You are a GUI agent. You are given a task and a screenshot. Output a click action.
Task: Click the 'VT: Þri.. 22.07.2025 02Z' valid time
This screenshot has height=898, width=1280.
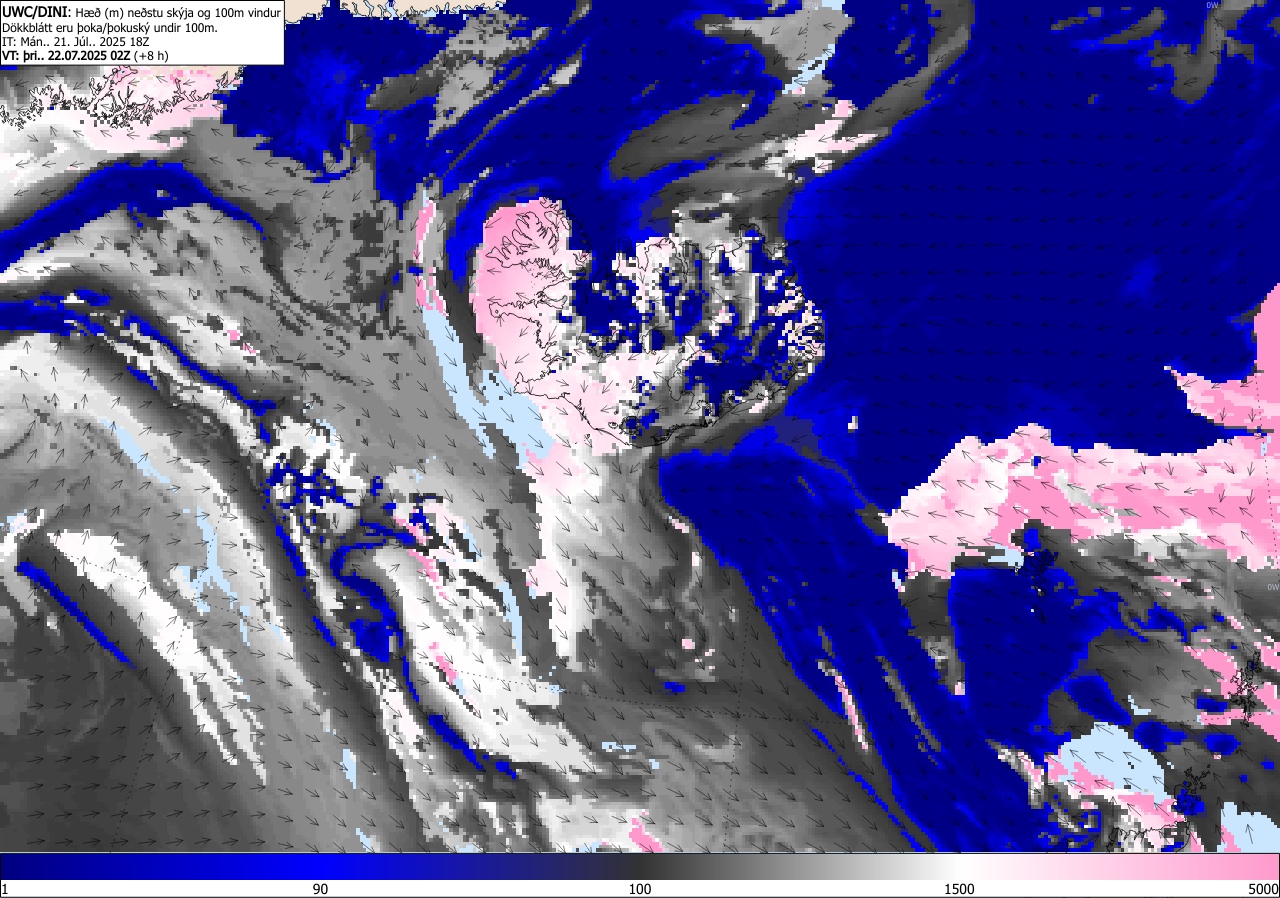(66, 56)
